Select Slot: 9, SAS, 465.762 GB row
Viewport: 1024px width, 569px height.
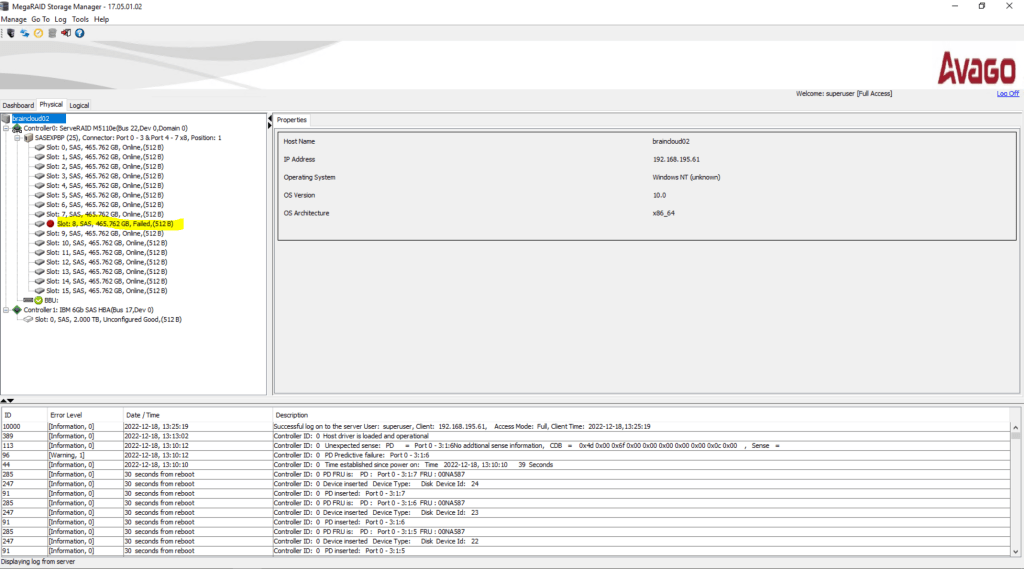tap(104, 233)
